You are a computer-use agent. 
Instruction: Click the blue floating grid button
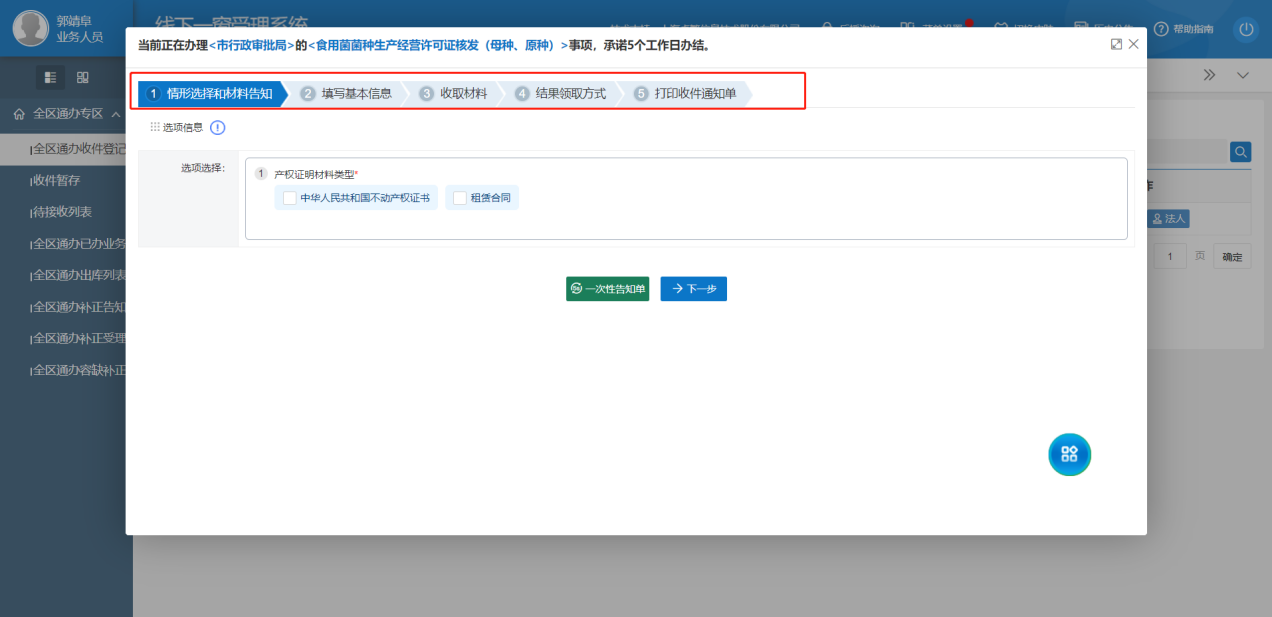1069,454
